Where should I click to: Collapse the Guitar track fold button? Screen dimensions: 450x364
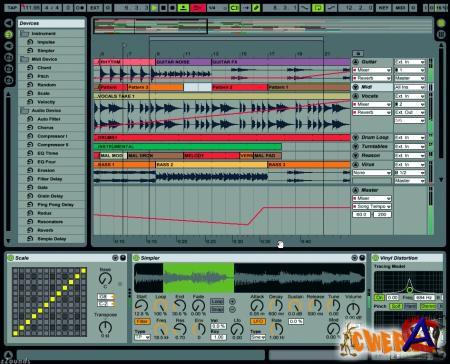355,62
